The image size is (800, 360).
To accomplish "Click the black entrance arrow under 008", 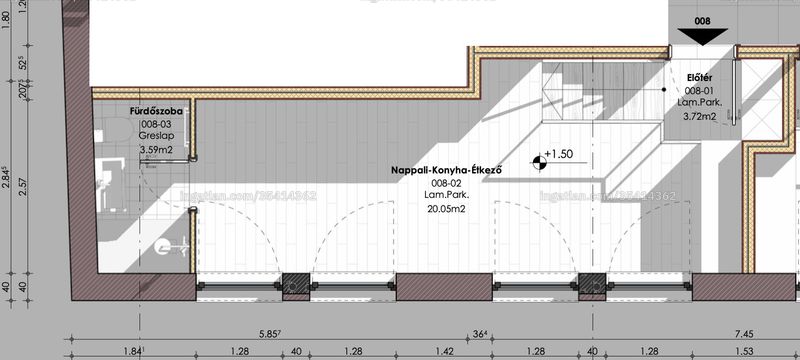I will 703,37.
